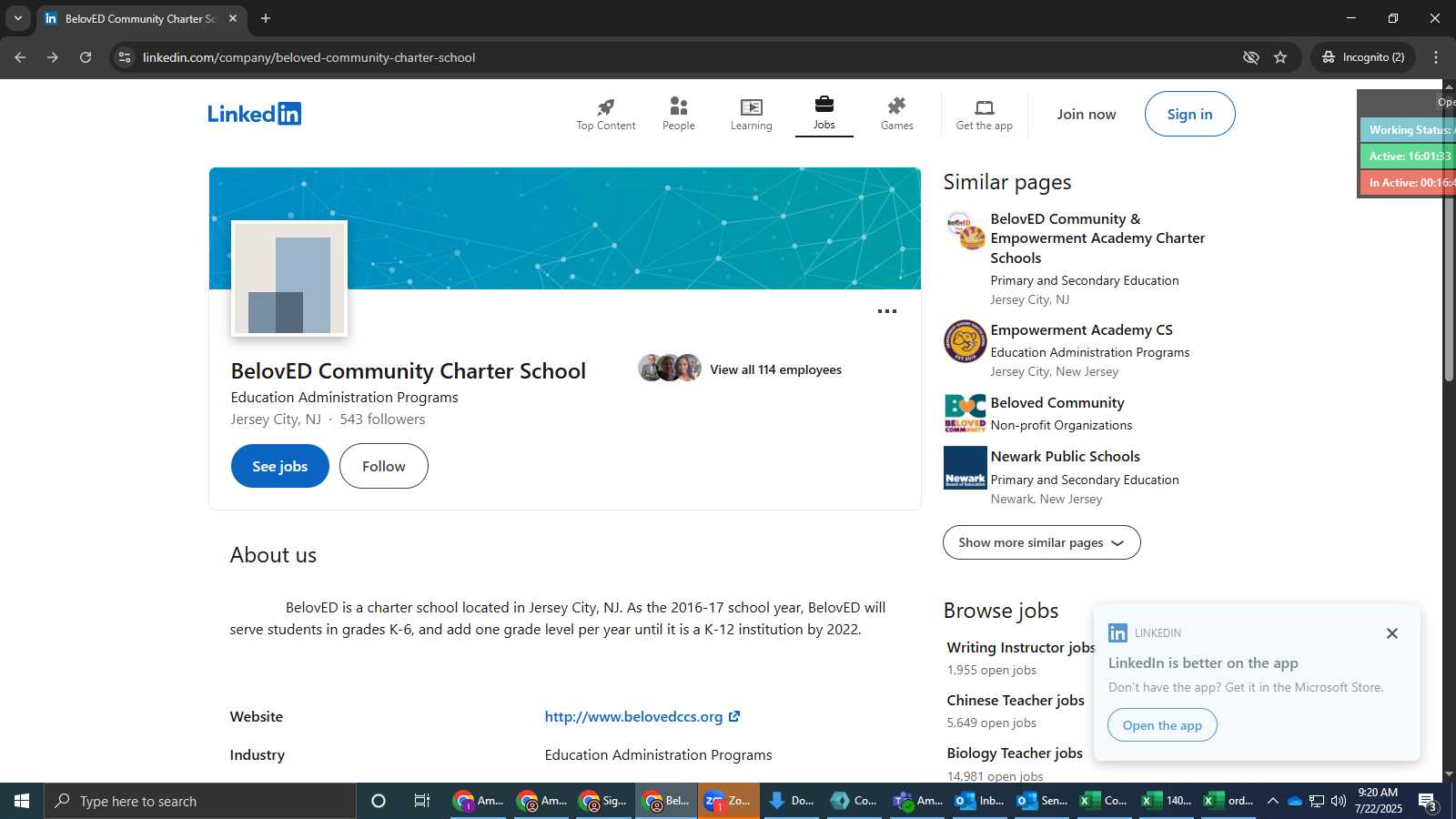
Task: Reload the LinkedIn page
Action: pos(86,57)
